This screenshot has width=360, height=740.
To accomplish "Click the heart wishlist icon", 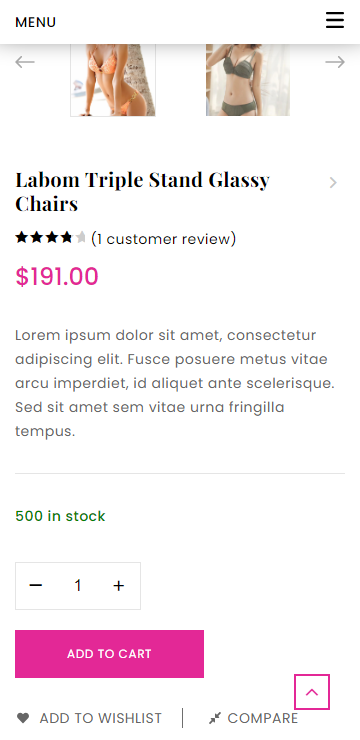I will point(23,718).
